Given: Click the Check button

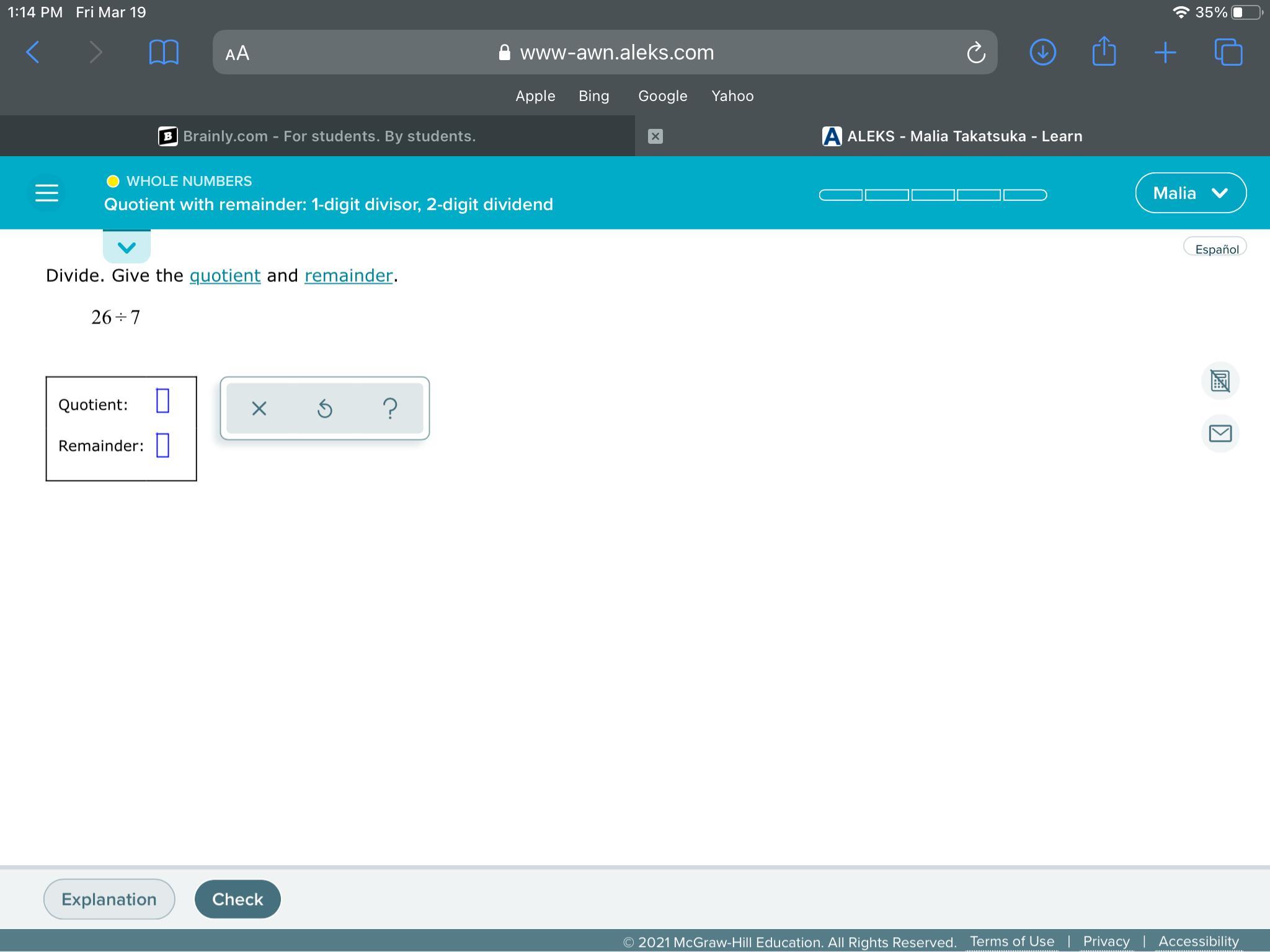Looking at the screenshot, I should coord(238,899).
